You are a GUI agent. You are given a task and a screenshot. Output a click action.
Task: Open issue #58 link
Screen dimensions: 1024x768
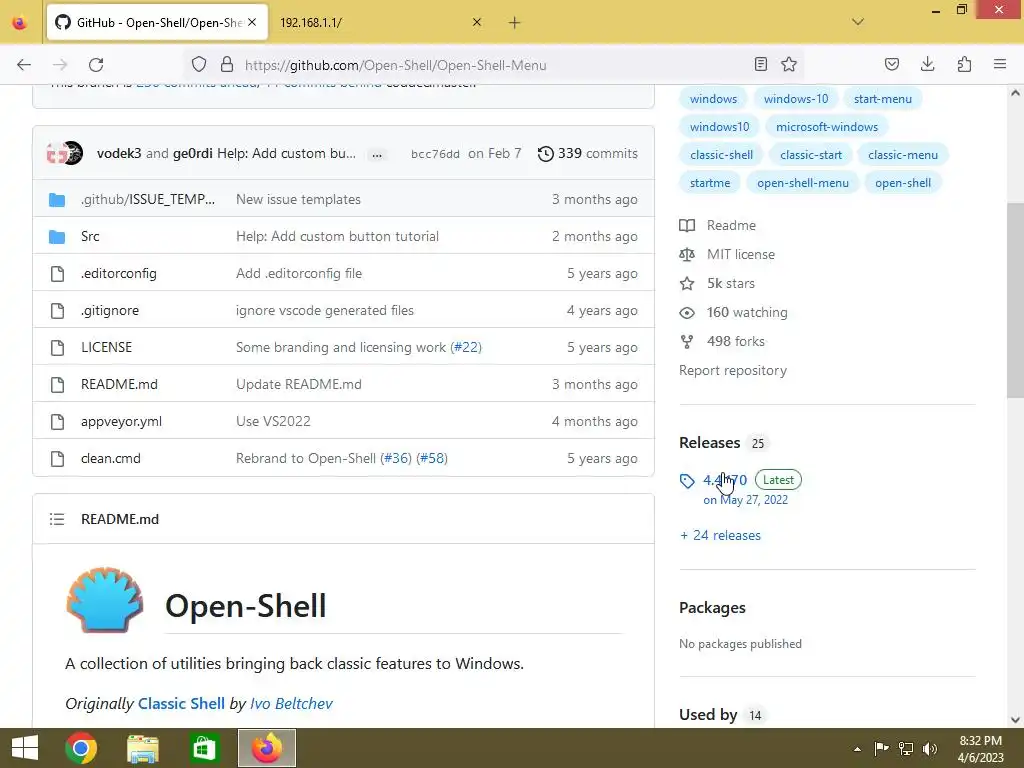[432, 458]
